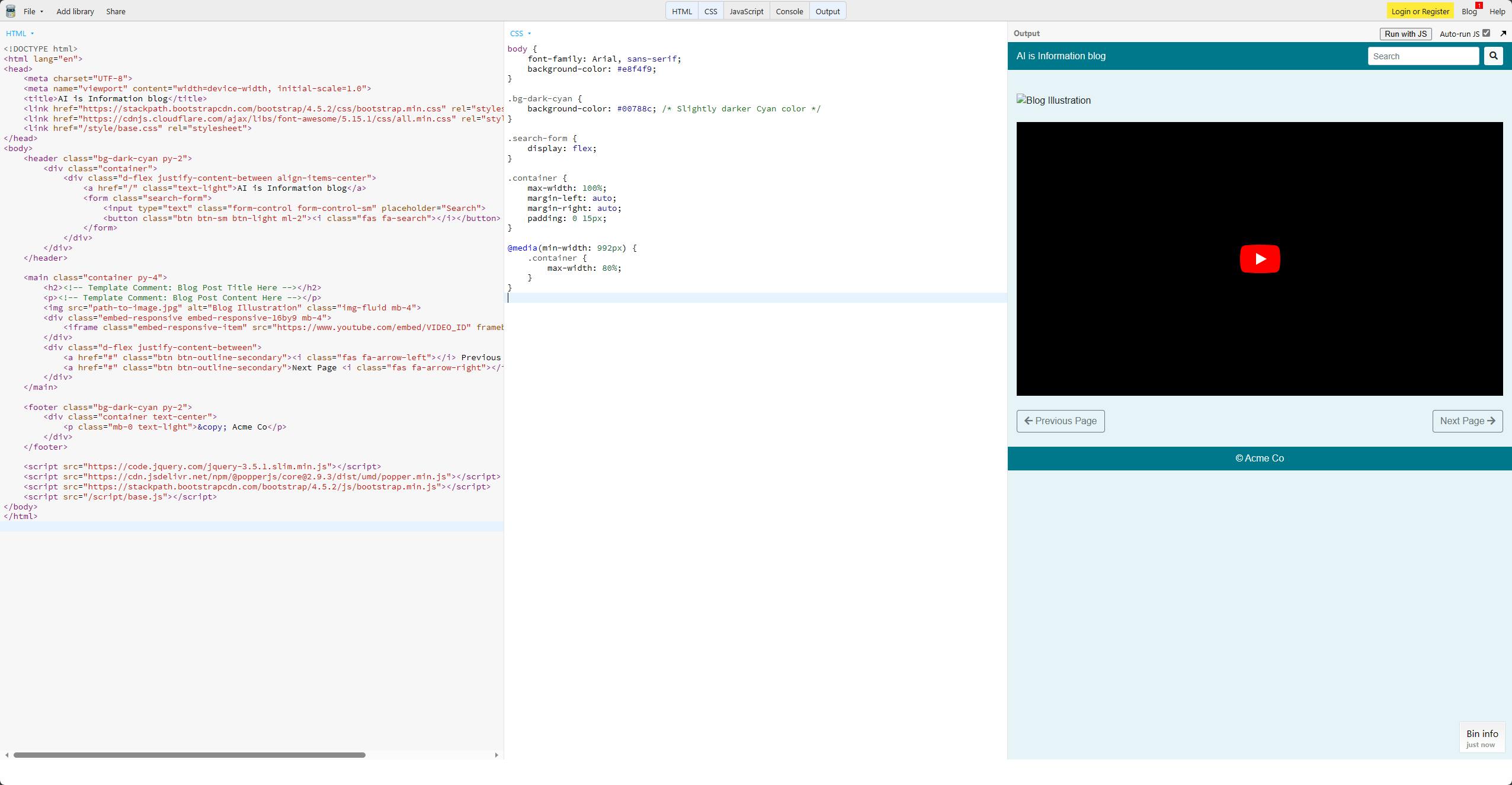Open the CSS panel language dropdown

520,34
